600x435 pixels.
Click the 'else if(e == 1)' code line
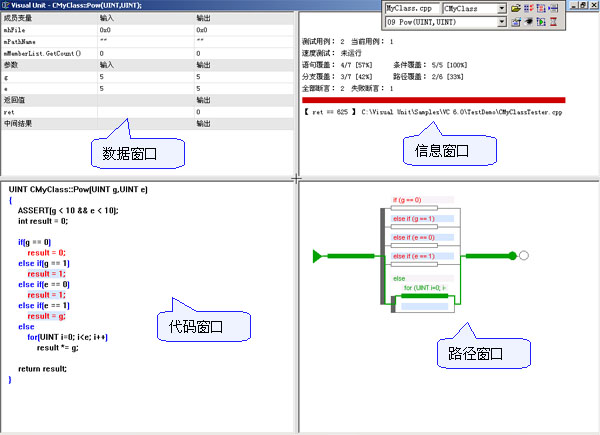point(44,305)
